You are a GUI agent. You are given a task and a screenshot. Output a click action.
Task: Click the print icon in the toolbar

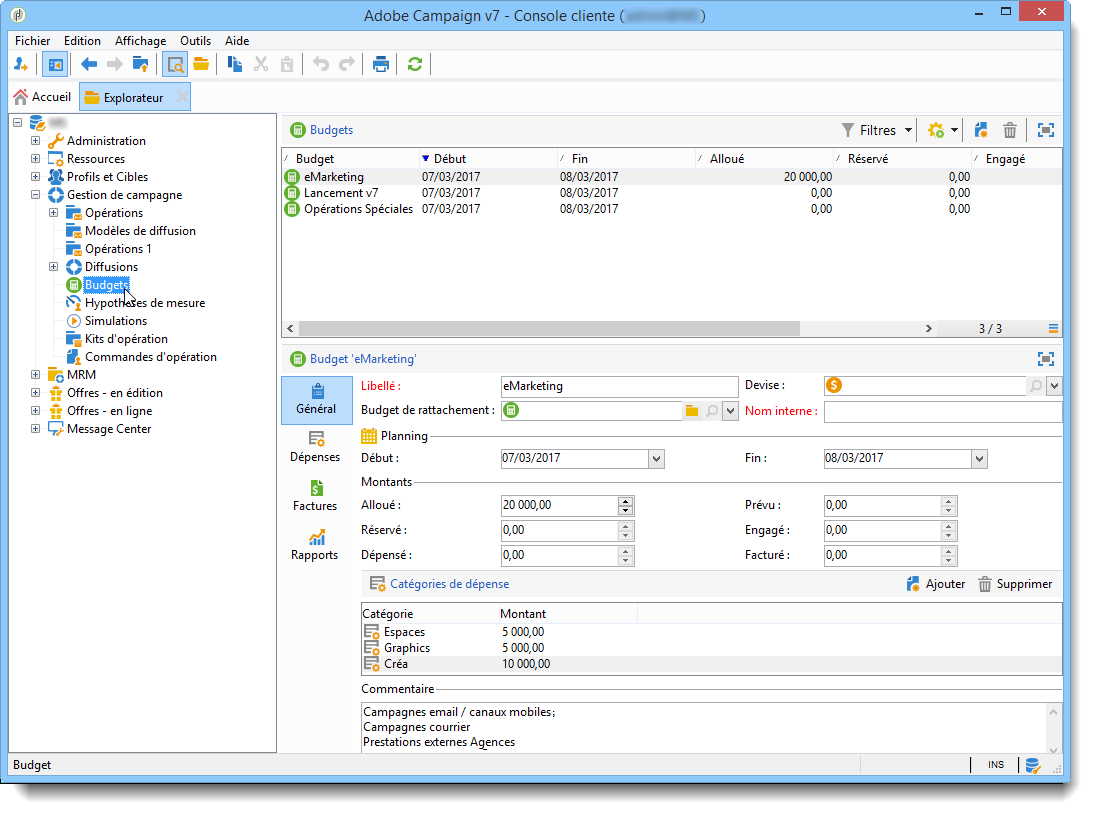tap(381, 64)
